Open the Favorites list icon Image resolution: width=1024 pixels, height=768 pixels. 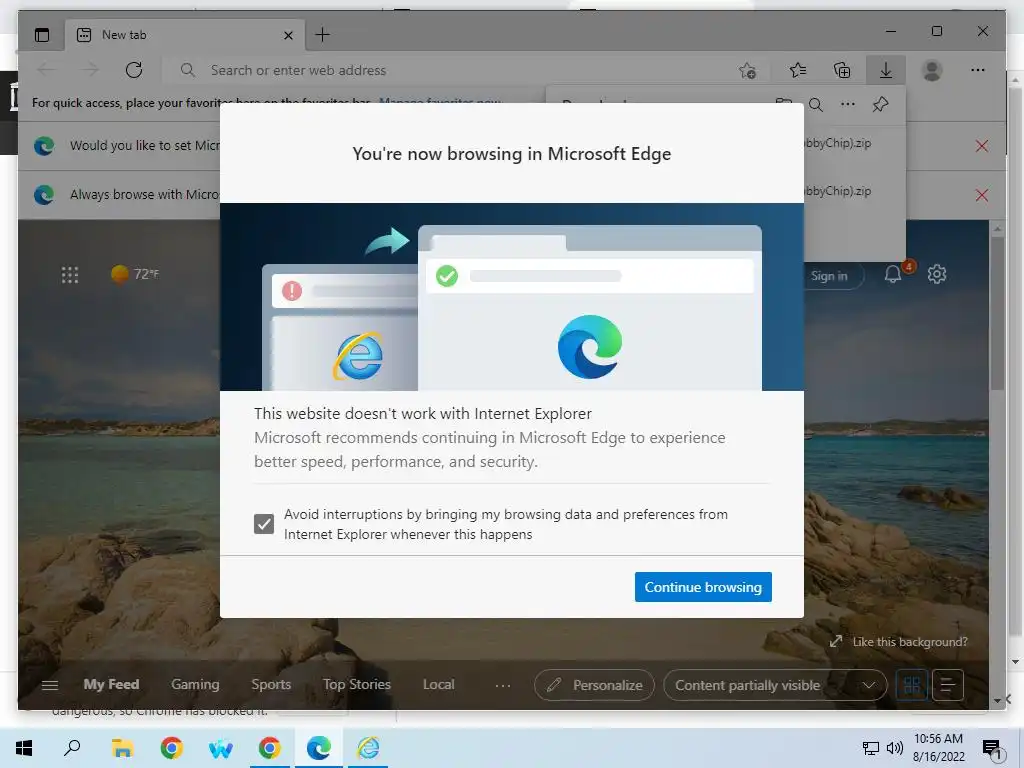click(797, 70)
